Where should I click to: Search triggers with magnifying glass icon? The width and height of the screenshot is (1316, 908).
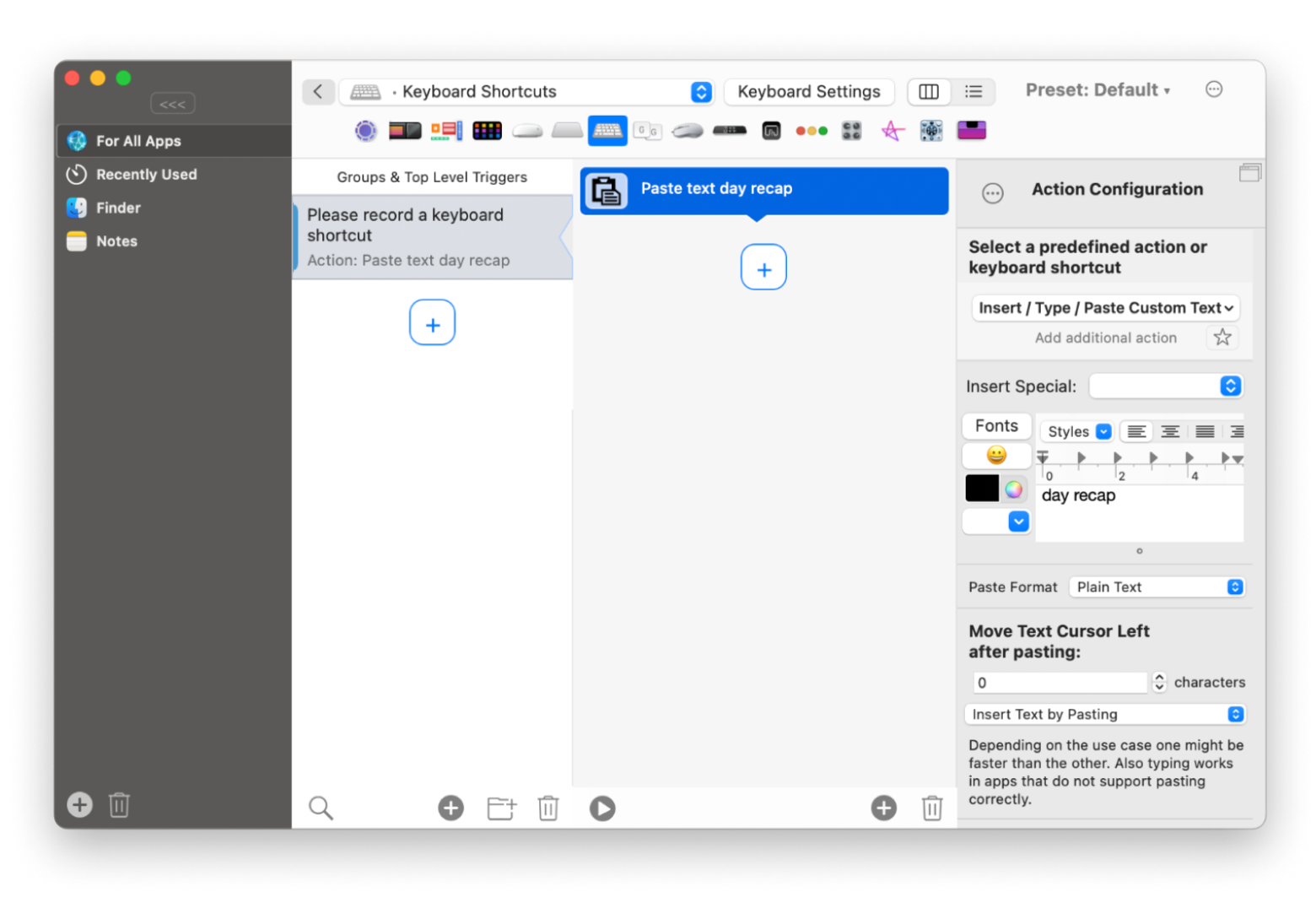pos(321,808)
